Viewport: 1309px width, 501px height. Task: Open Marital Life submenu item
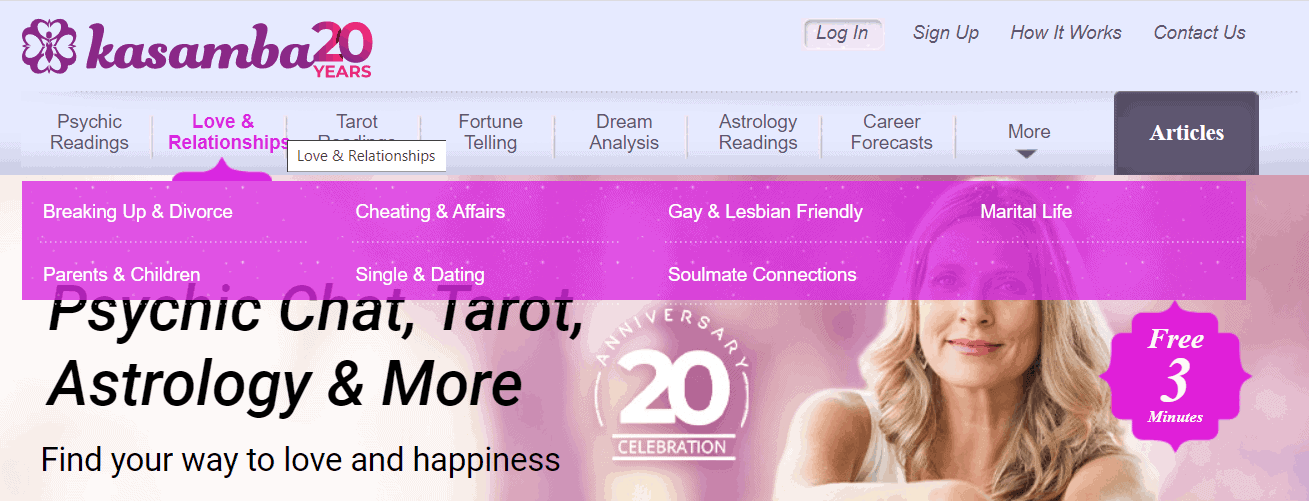pos(1026,212)
